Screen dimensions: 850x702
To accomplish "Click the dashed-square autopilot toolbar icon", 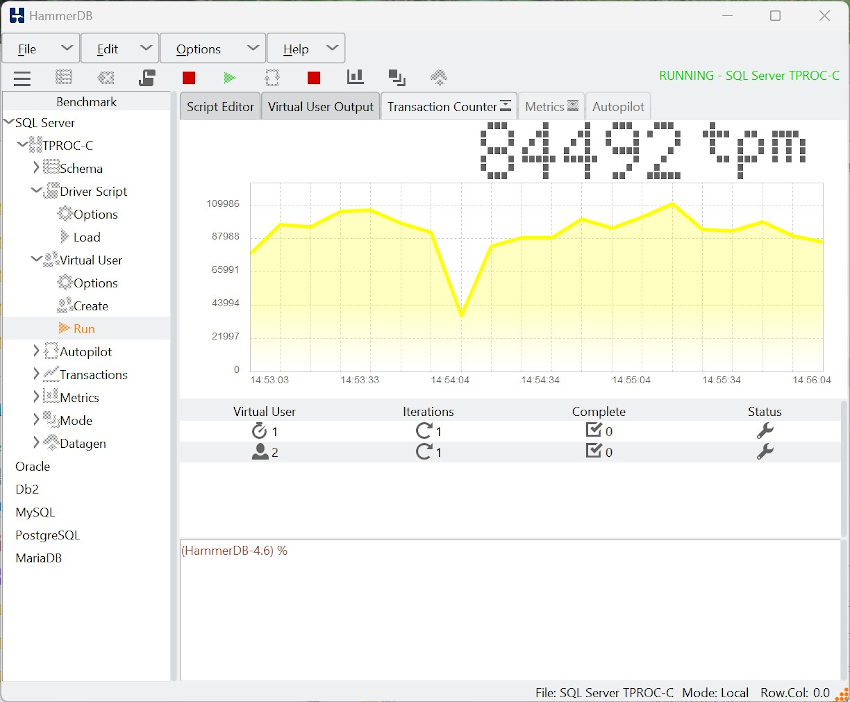I will coord(272,78).
